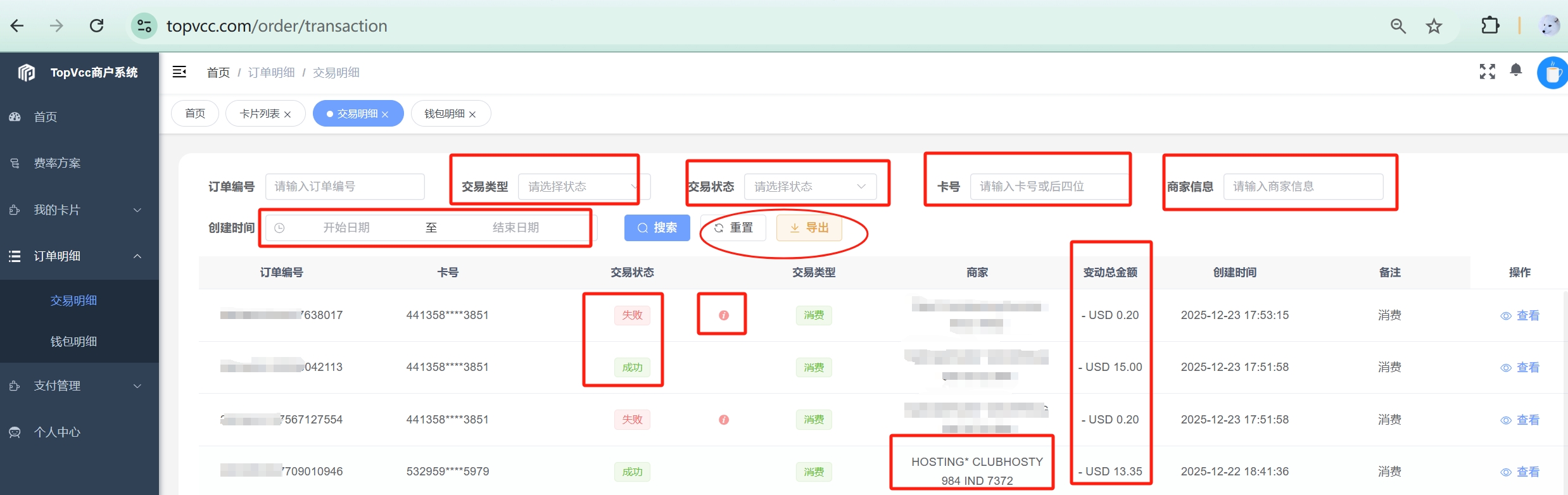Switch to the 首页 page tab
This screenshot has height=495, width=1568.
tap(195, 114)
